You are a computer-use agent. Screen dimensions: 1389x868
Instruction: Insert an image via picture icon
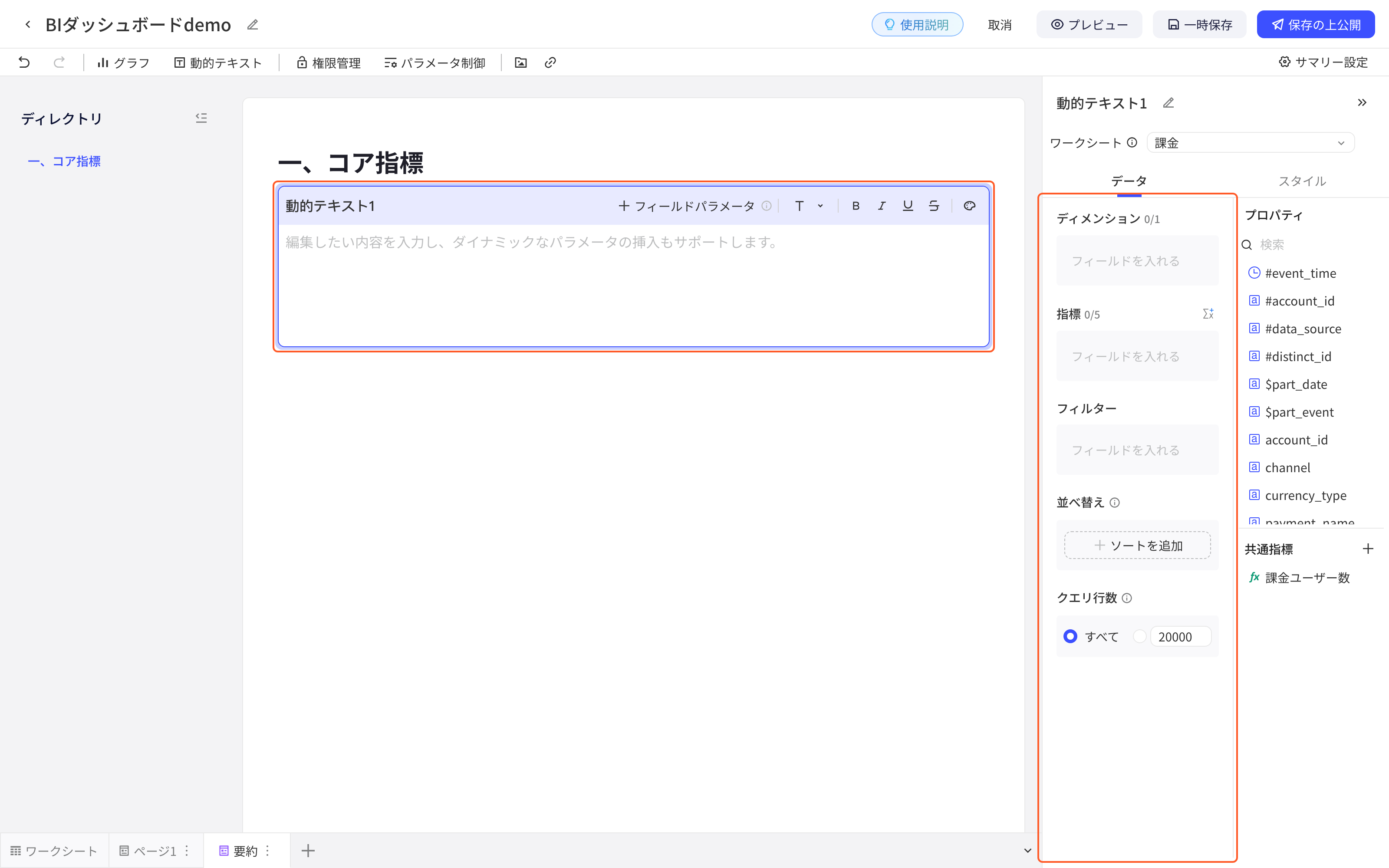[520, 62]
